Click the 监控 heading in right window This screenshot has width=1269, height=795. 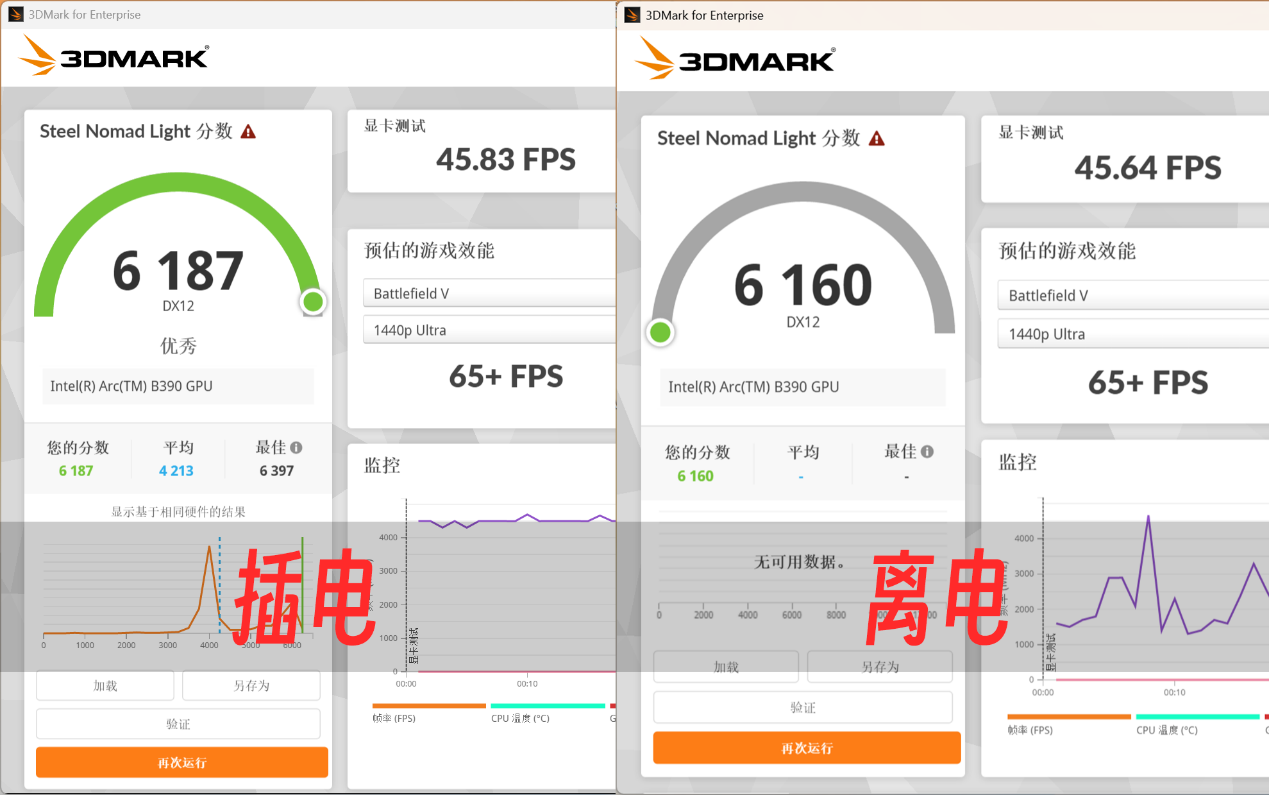1018,462
